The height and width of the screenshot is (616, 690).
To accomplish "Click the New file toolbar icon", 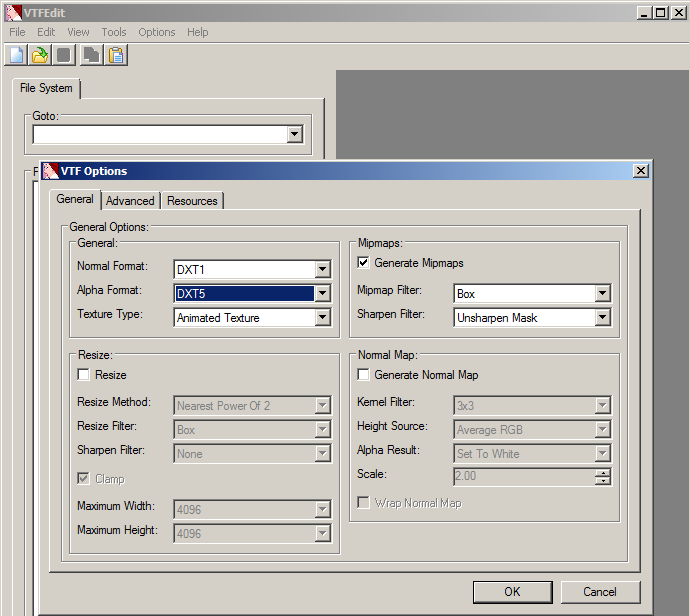I will (x=16, y=55).
